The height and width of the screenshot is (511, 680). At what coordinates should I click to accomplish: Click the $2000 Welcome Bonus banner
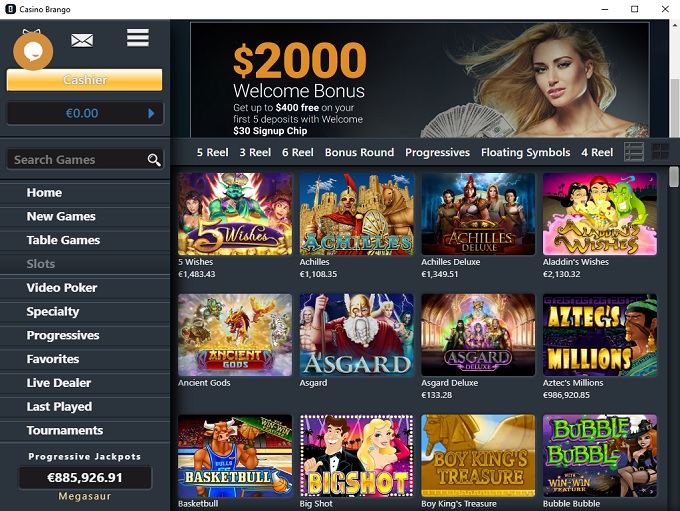point(419,80)
